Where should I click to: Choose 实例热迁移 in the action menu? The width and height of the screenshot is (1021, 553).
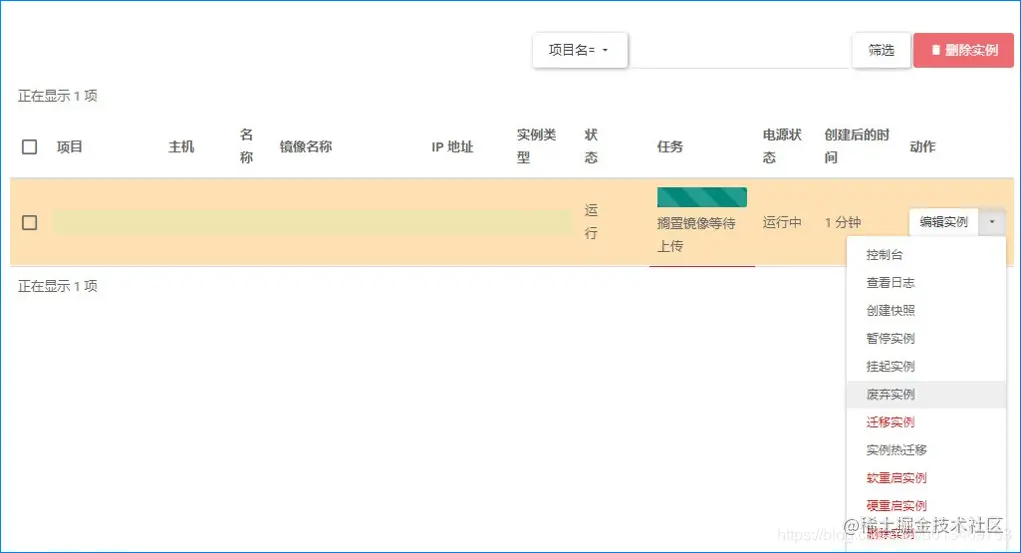click(926, 450)
